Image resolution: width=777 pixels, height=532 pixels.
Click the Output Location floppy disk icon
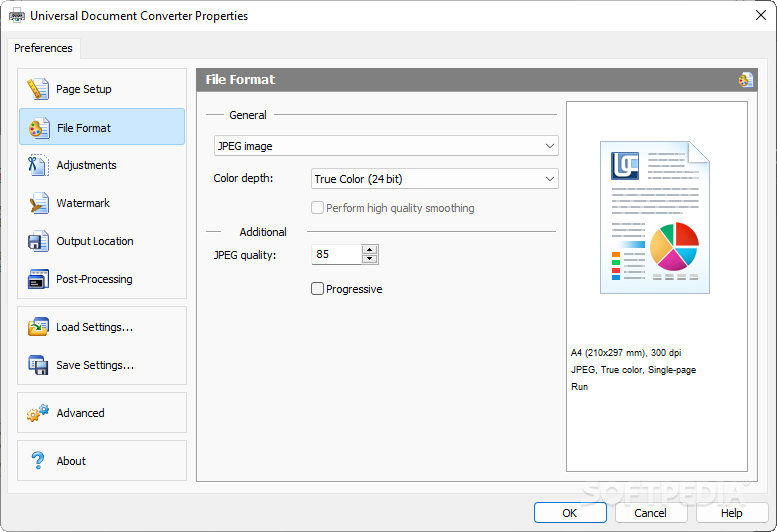tap(38, 241)
